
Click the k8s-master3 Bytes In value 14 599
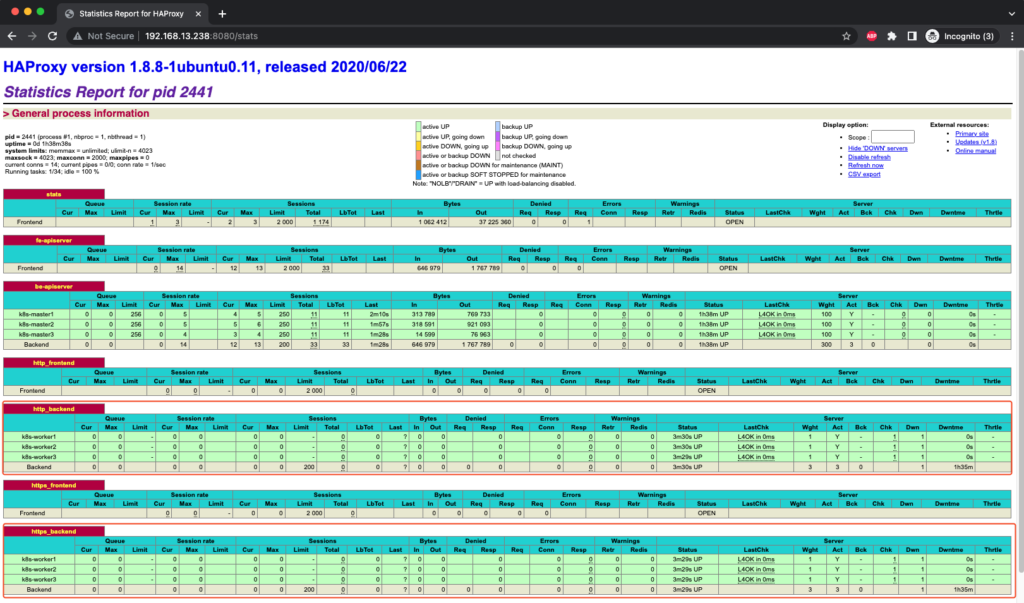pos(425,334)
